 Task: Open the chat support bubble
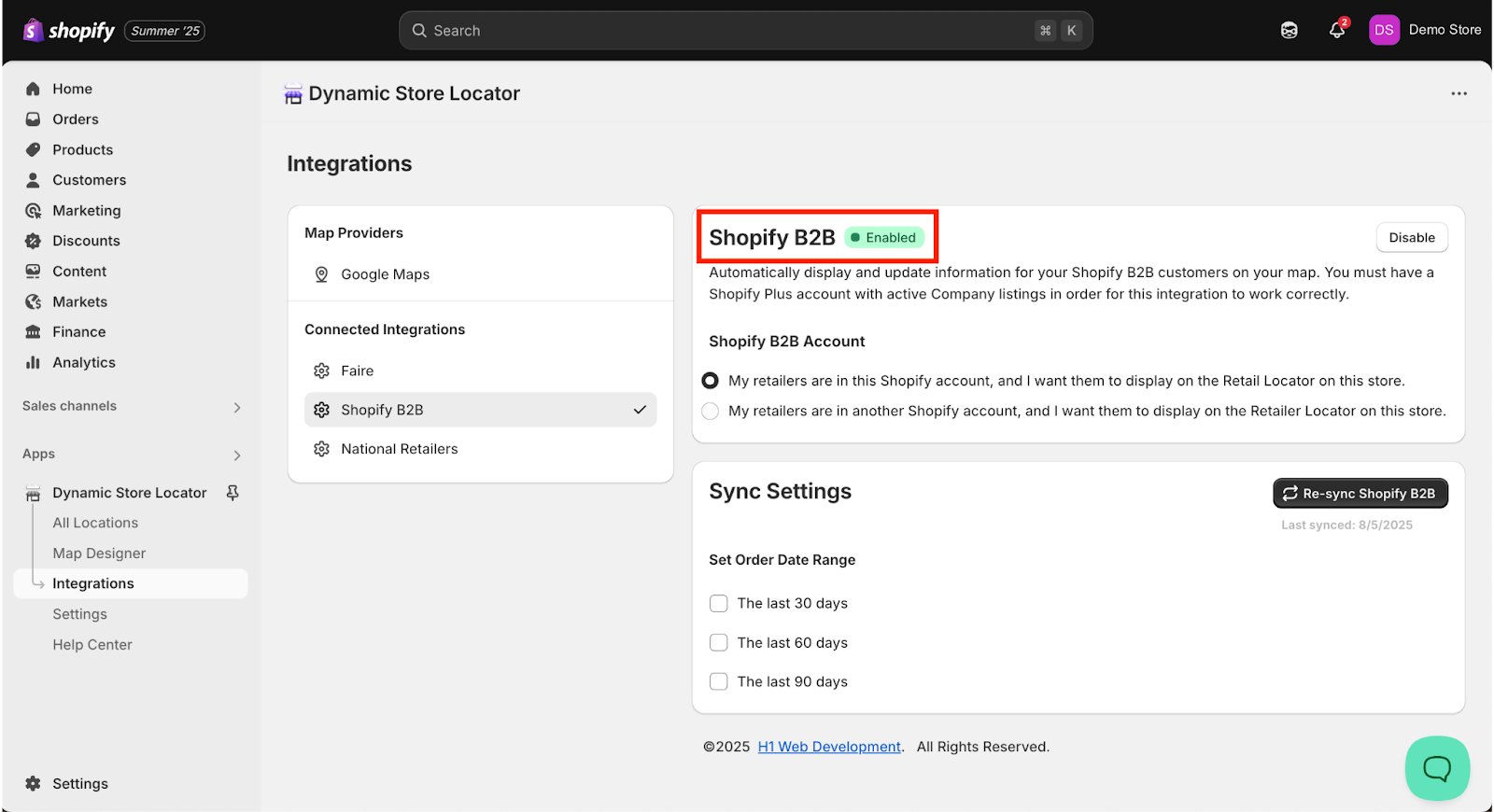click(1437, 768)
